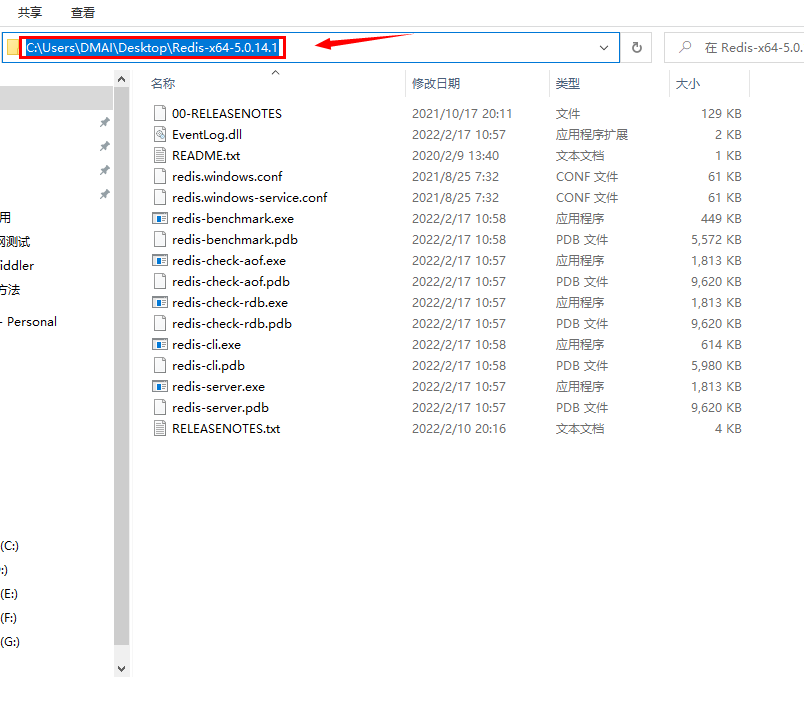
Task: Open the (E:) drive in navigation pane
Action: point(9,594)
